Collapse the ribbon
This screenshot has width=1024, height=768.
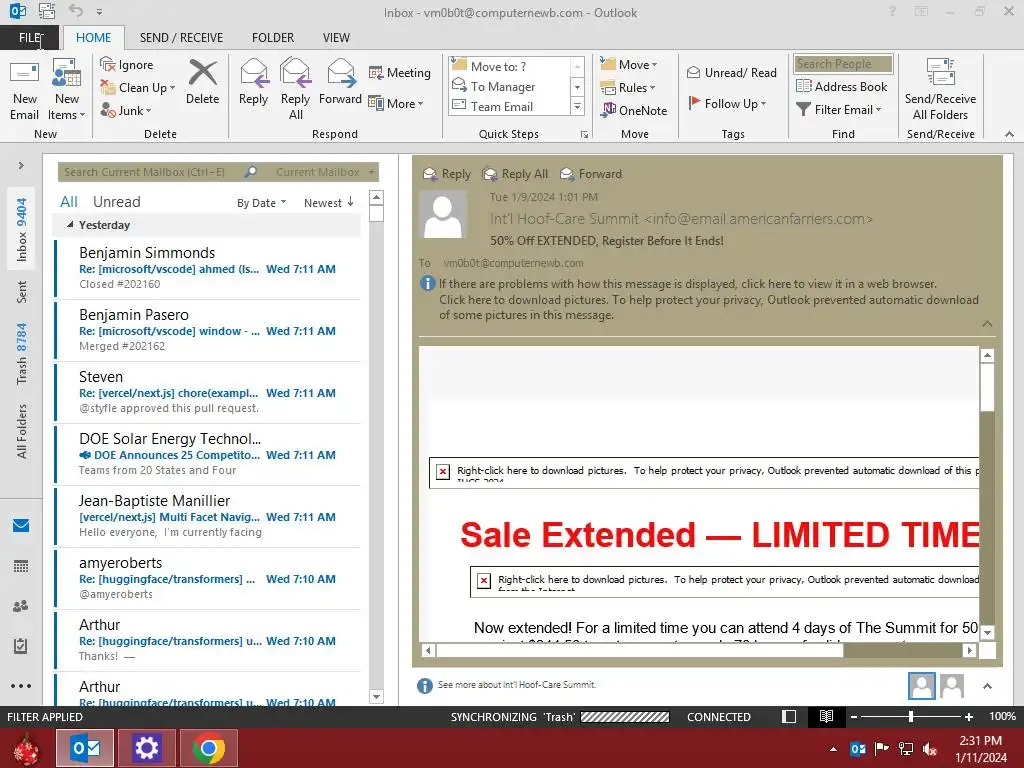tap(1009, 134)
